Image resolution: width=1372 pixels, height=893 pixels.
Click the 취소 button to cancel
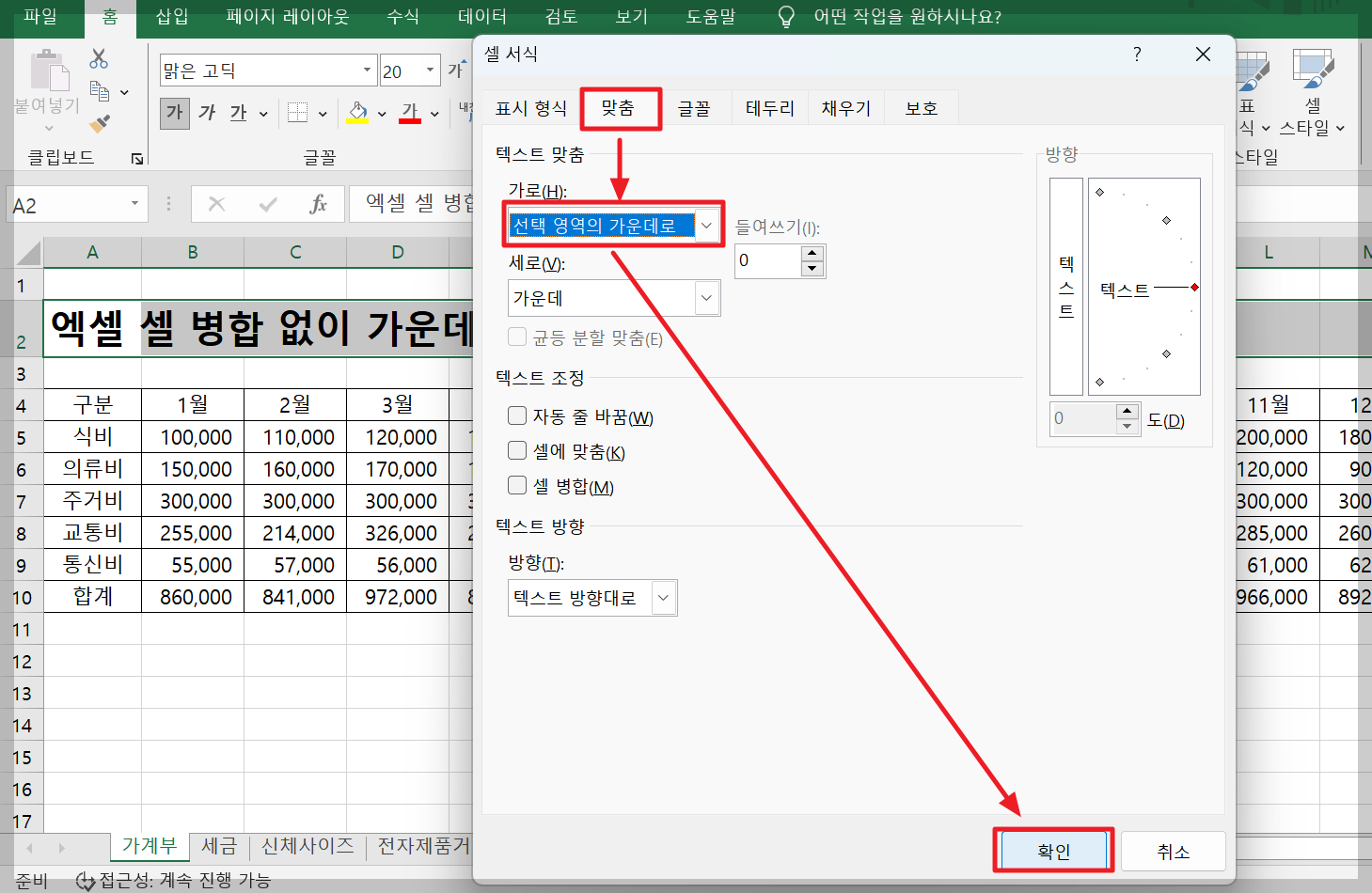click(x=1173, y=851)
